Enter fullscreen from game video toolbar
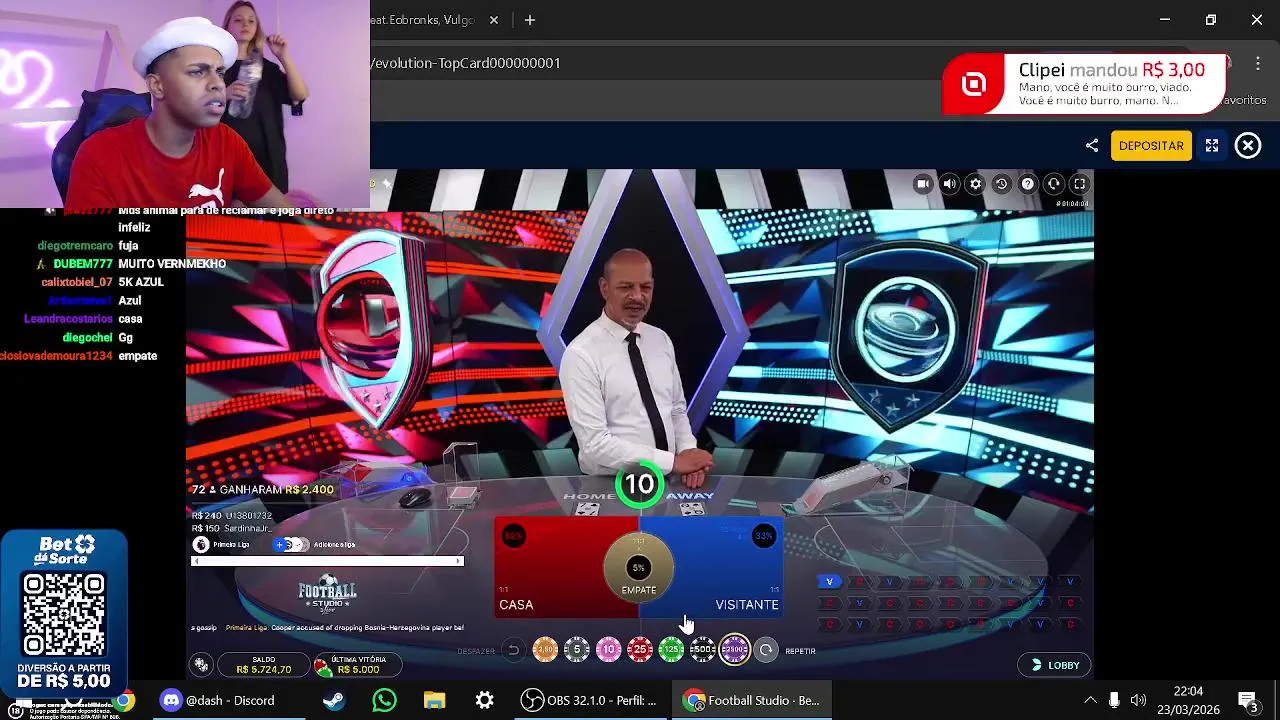The width and height of the screenshot is (1280, 720). pos(1079,184)
